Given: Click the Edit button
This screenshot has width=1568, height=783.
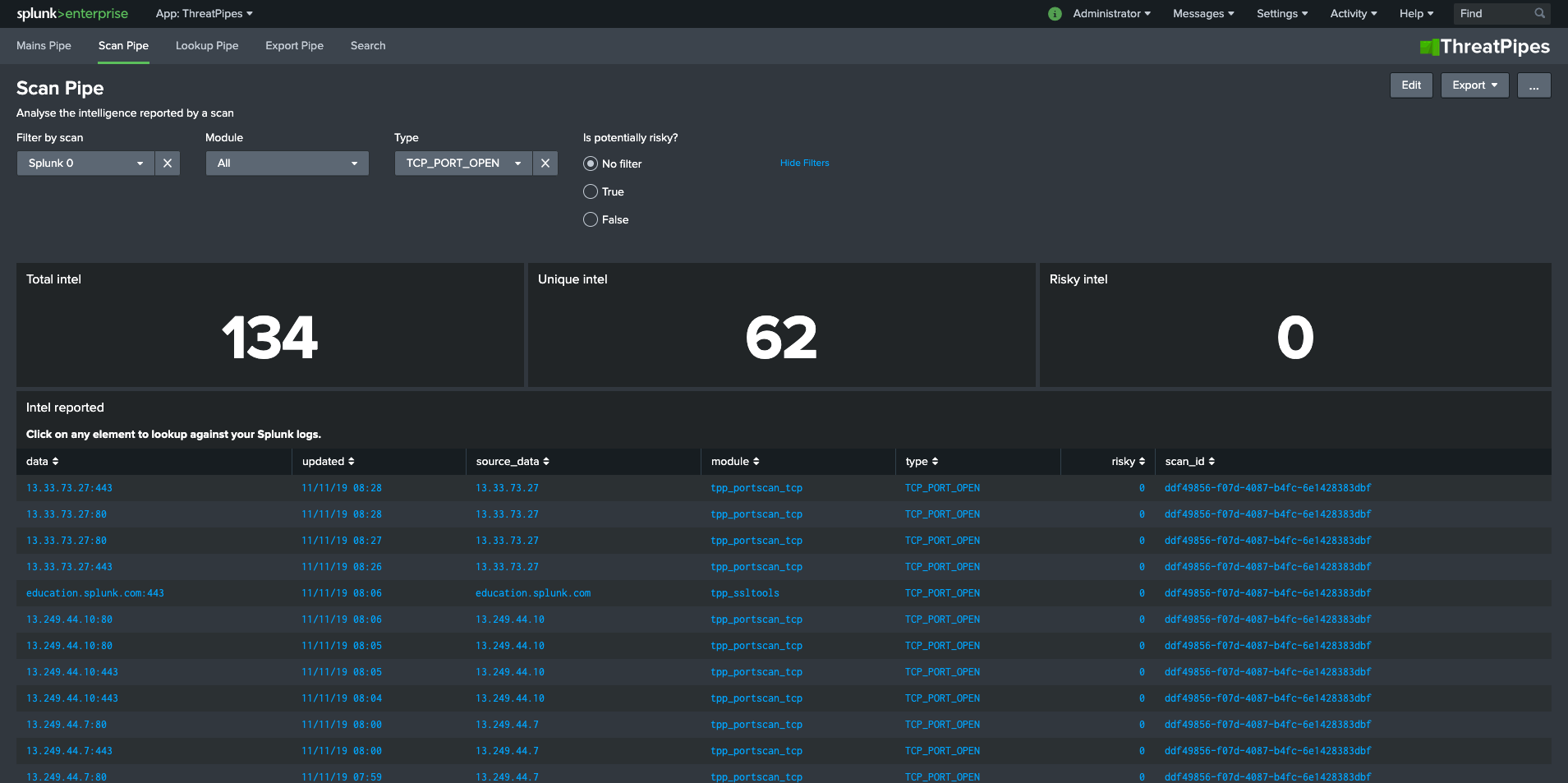Looking at the screenshot, I should [x=1410, y=85].
